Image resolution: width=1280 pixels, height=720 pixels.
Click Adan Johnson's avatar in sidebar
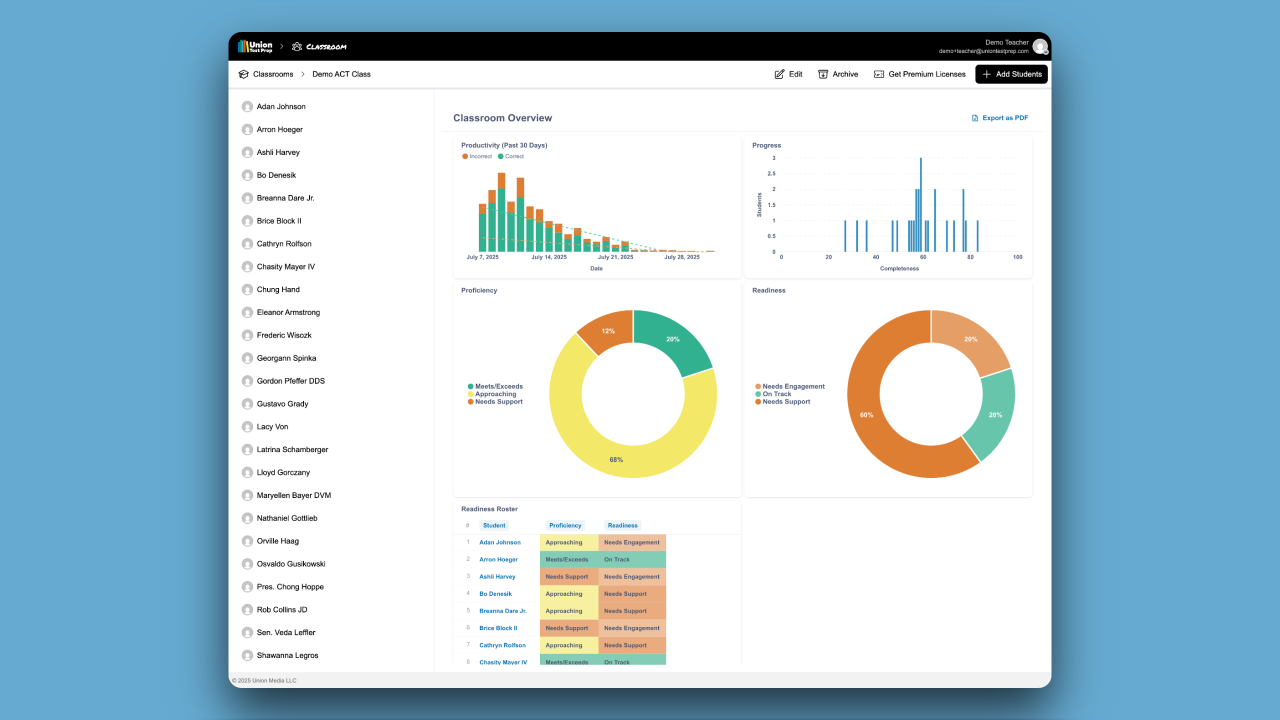[x=247, y=106]
